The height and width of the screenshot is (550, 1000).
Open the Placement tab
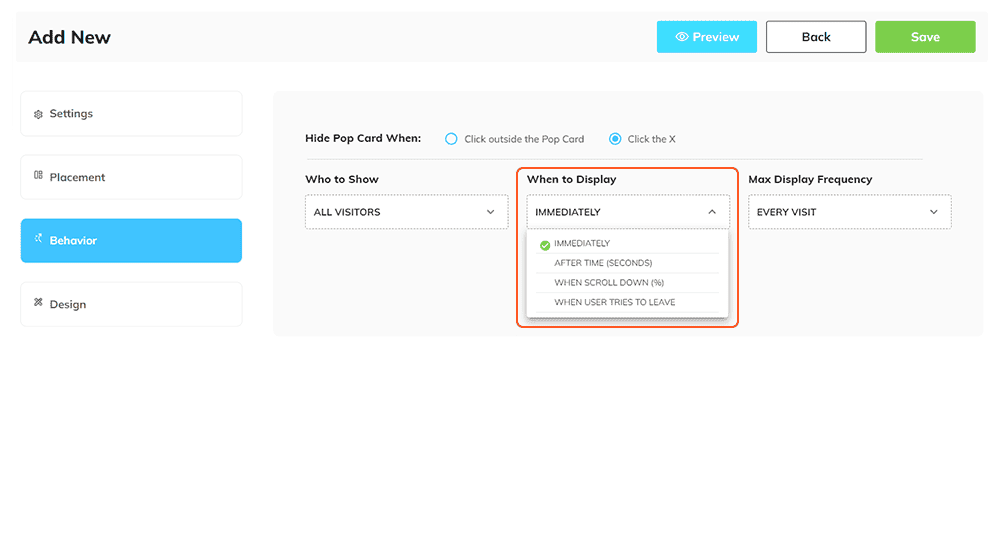[131, 177]
